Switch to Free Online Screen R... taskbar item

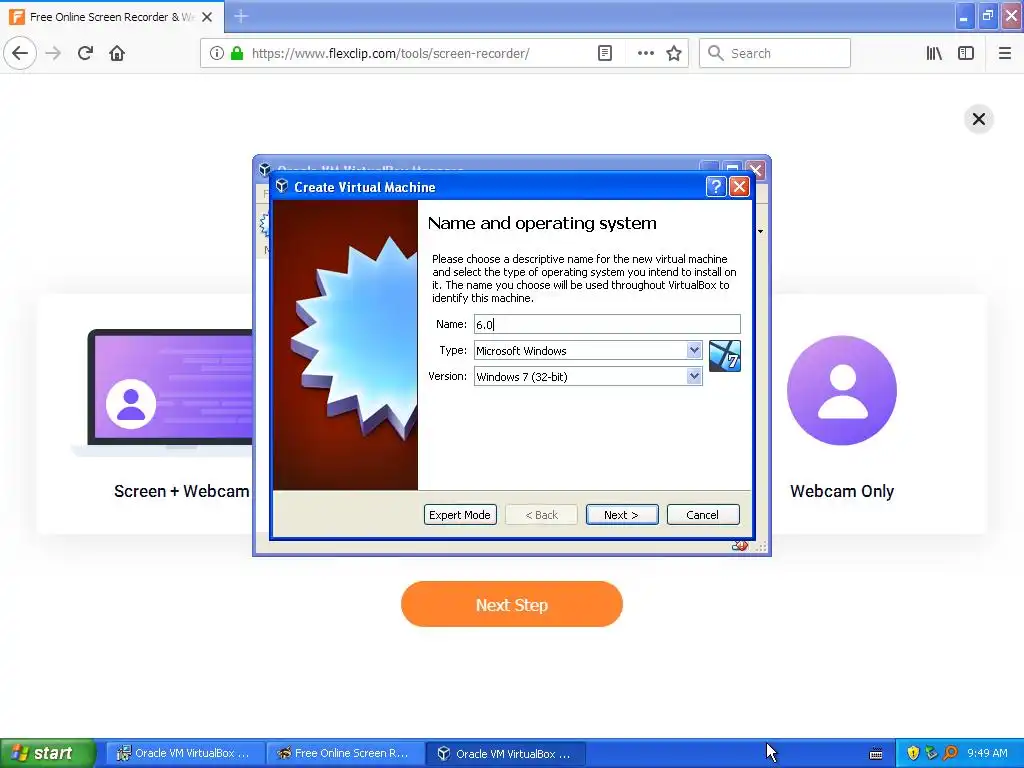[x=345, y=753]
